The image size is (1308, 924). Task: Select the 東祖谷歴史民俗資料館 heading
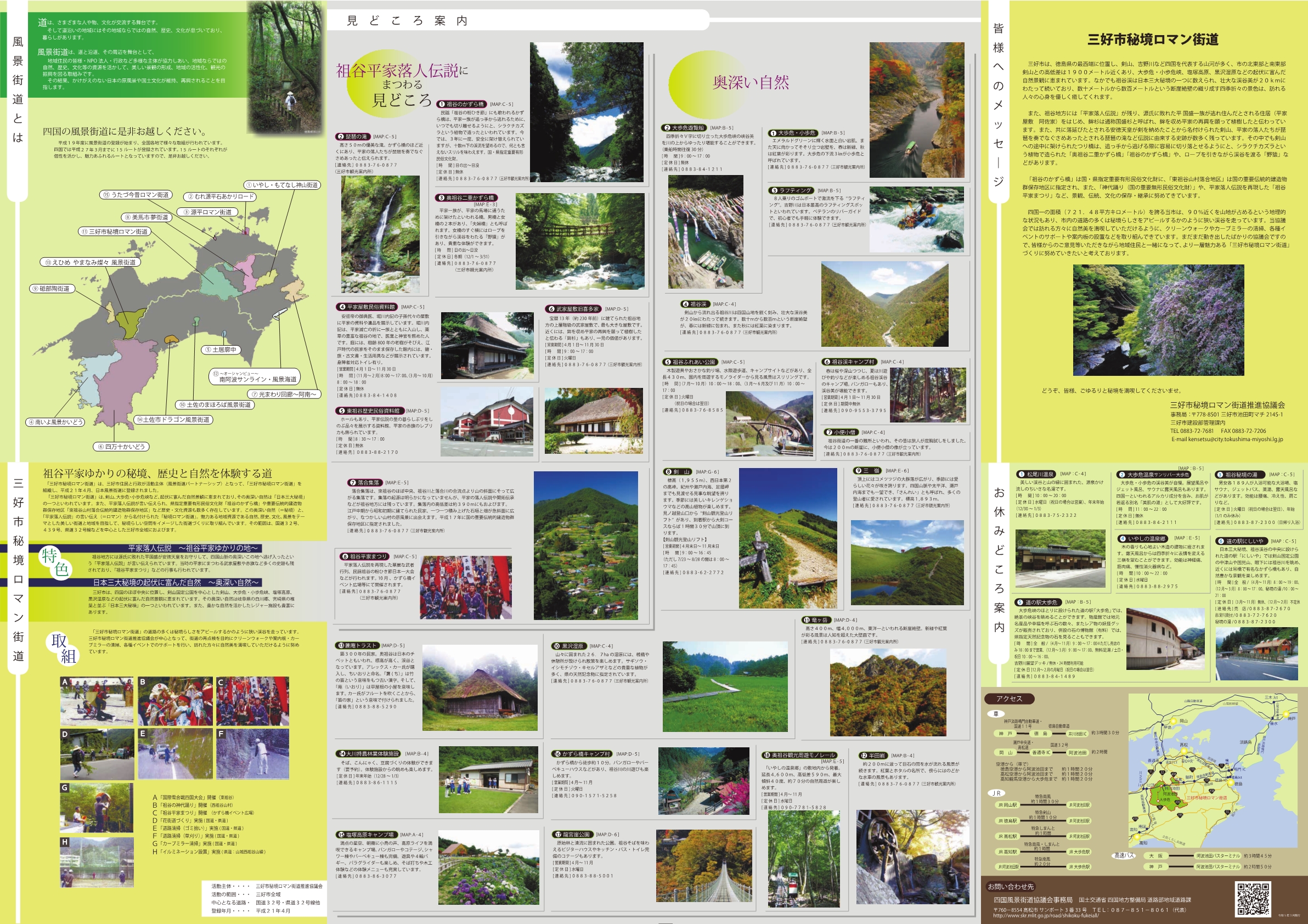point(370,411)
